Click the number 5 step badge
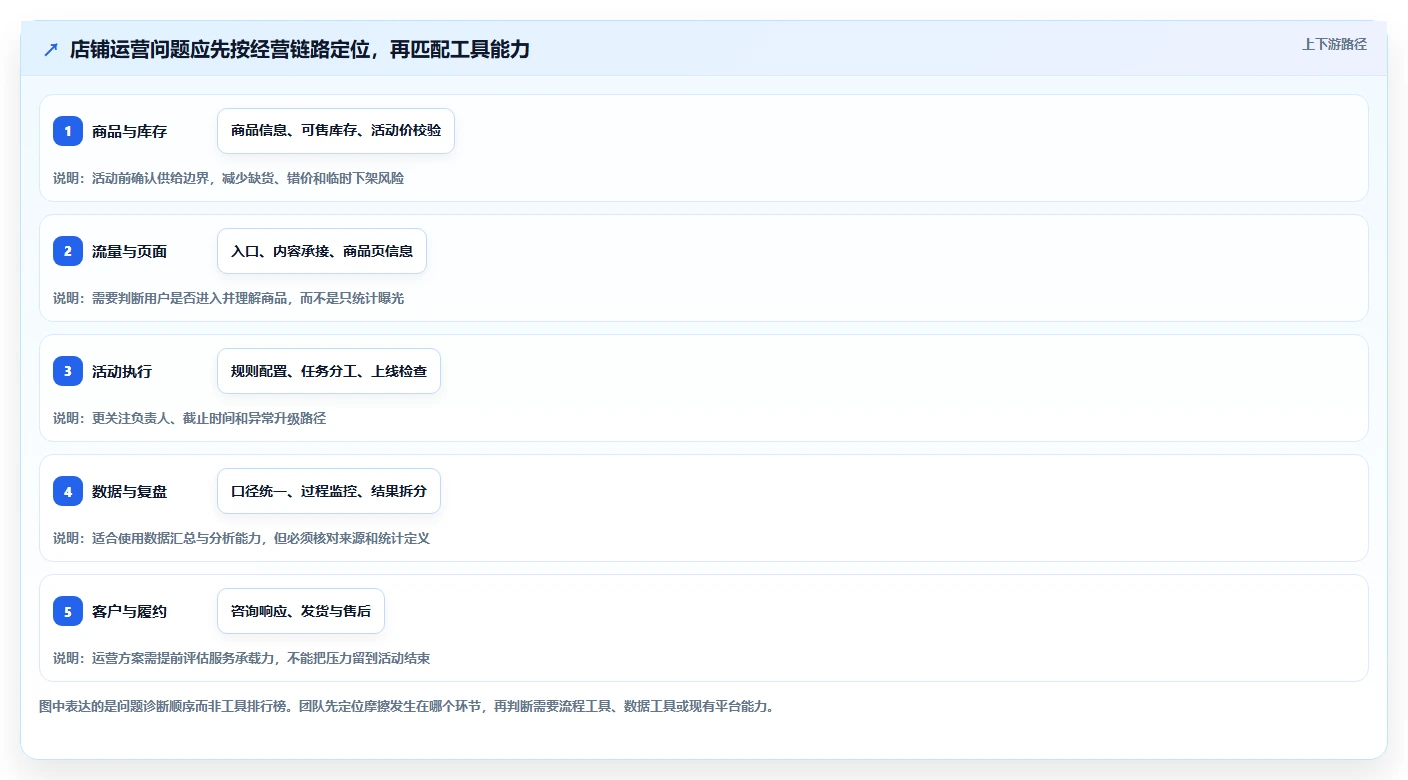Image resolution: width=1408 pixels, height=780 pixels. click(x=68, y=611)
